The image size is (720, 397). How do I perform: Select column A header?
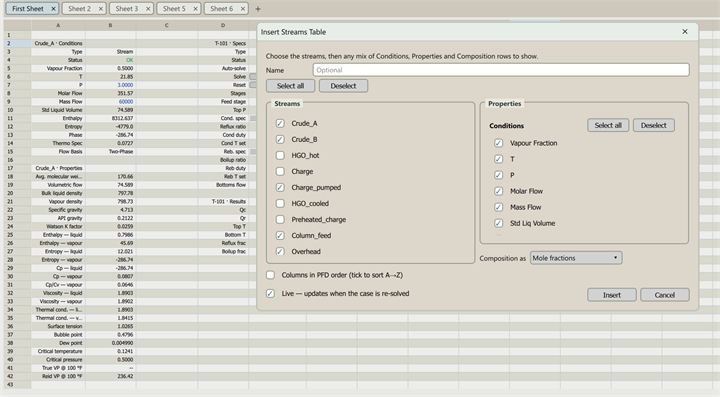click(58, 25)
